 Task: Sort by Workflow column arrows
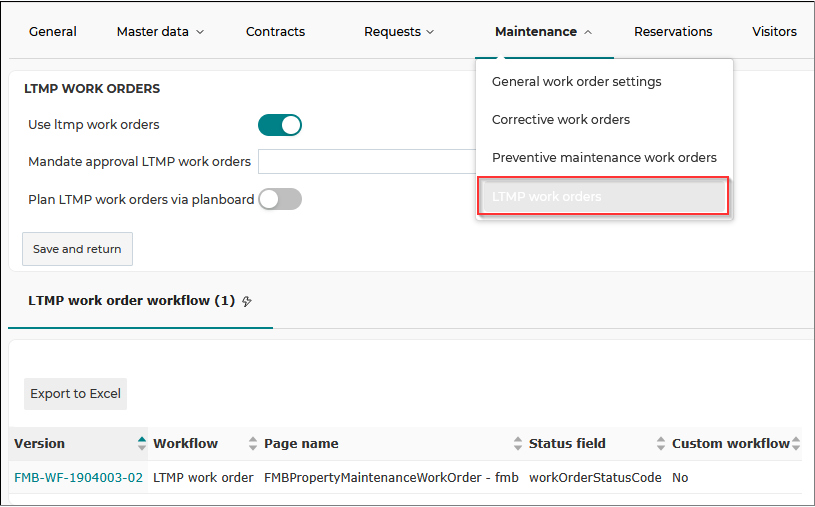tap(253, 444)
